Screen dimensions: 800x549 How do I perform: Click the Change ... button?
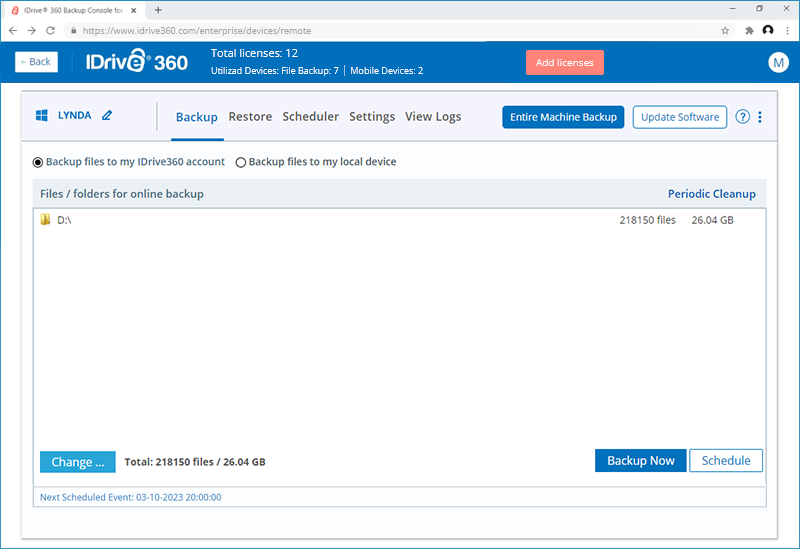click(x=78, y=462)
